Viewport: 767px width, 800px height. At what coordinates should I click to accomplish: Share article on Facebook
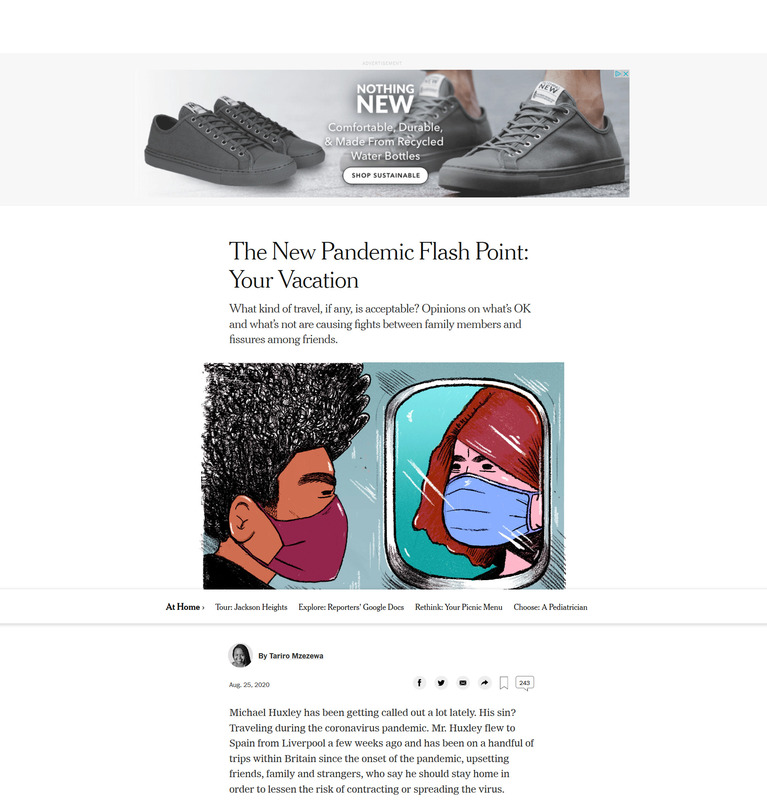tap(419, 683)
